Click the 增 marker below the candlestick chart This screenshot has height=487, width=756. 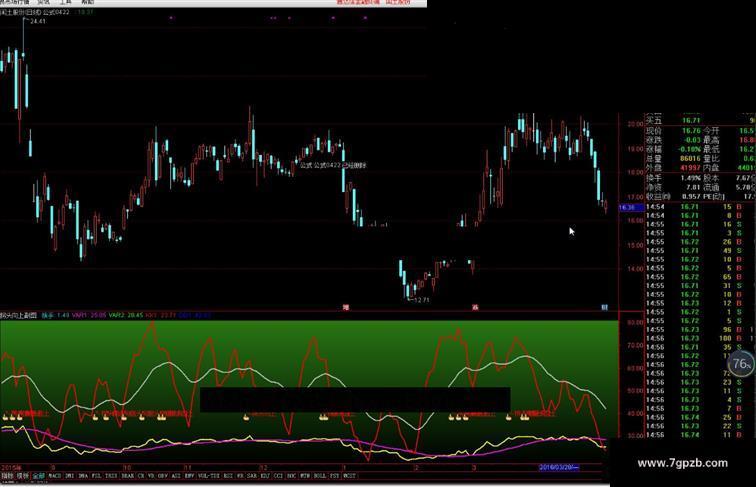tap(346, 307)
